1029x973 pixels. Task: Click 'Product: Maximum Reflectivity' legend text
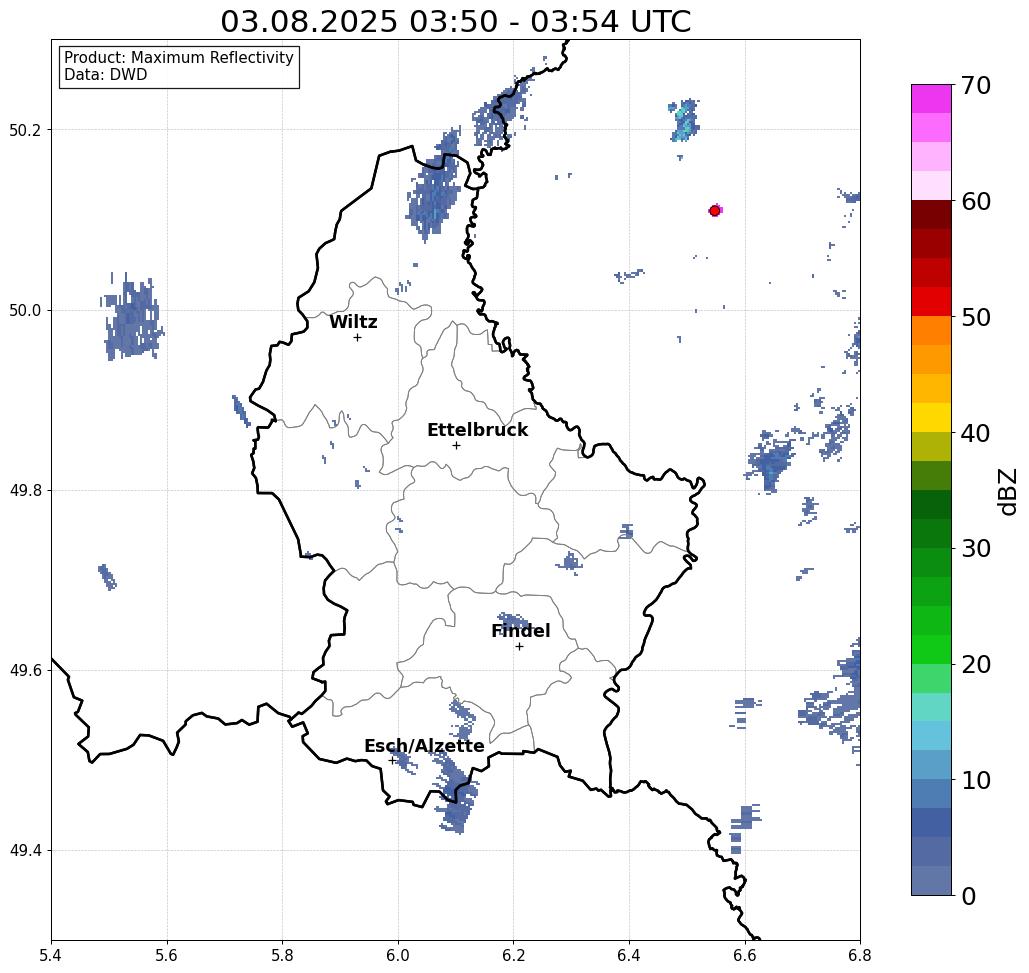[178, 58]
